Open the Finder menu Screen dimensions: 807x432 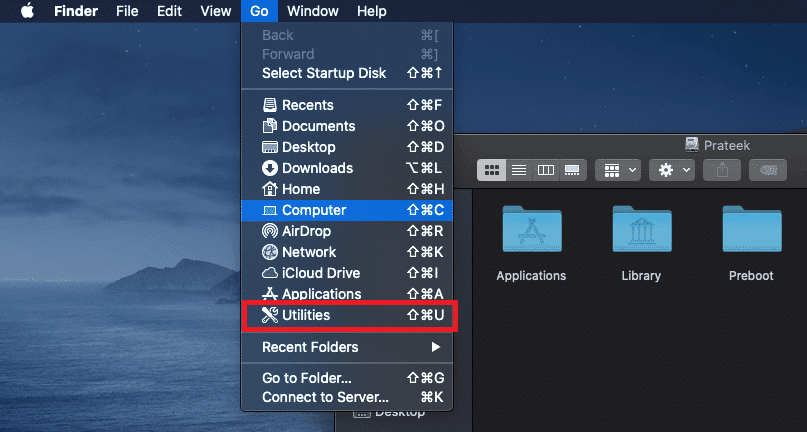76,11
